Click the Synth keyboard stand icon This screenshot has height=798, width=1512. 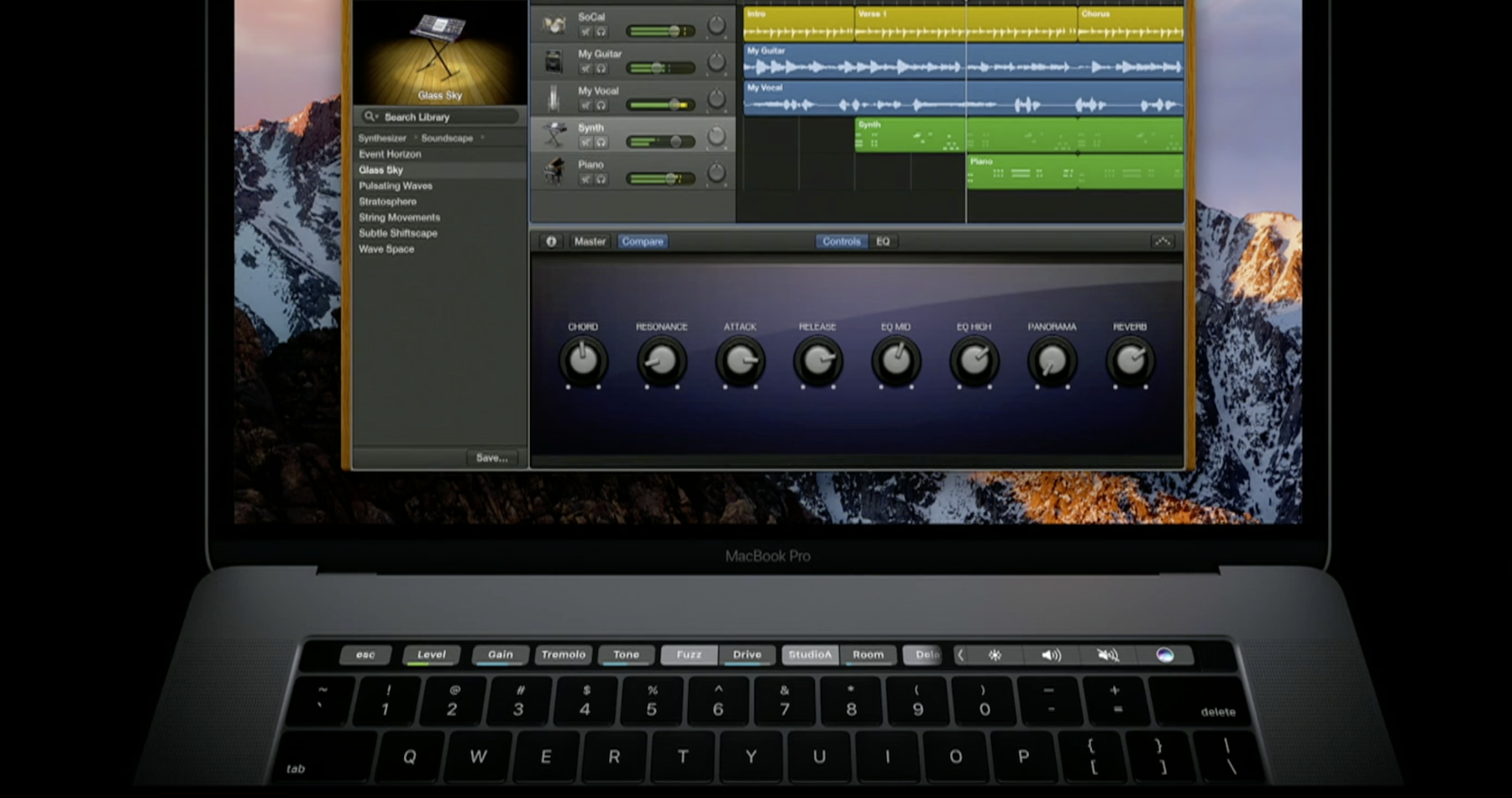point(554,134)
